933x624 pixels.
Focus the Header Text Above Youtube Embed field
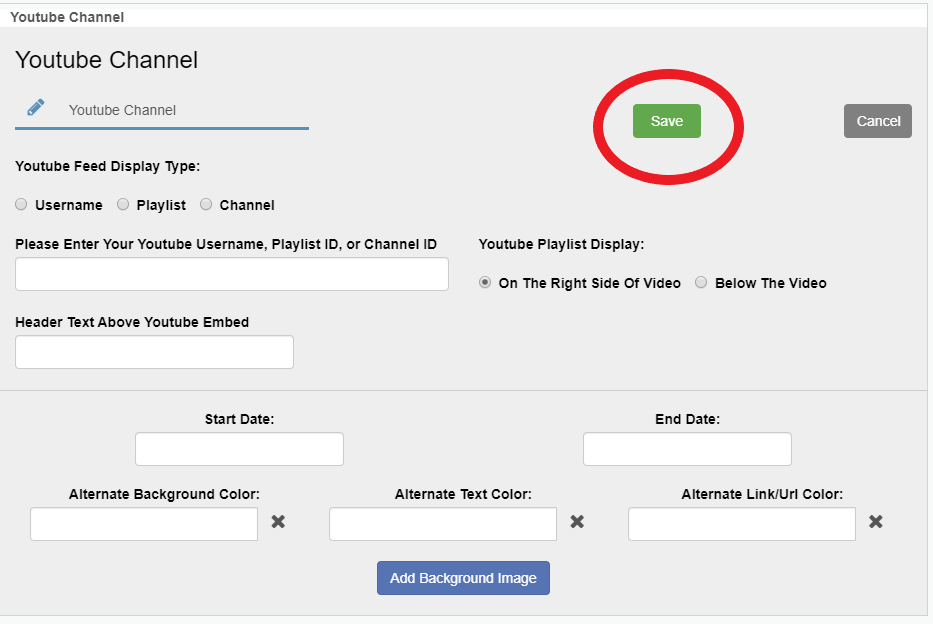(x=154, y=352)
